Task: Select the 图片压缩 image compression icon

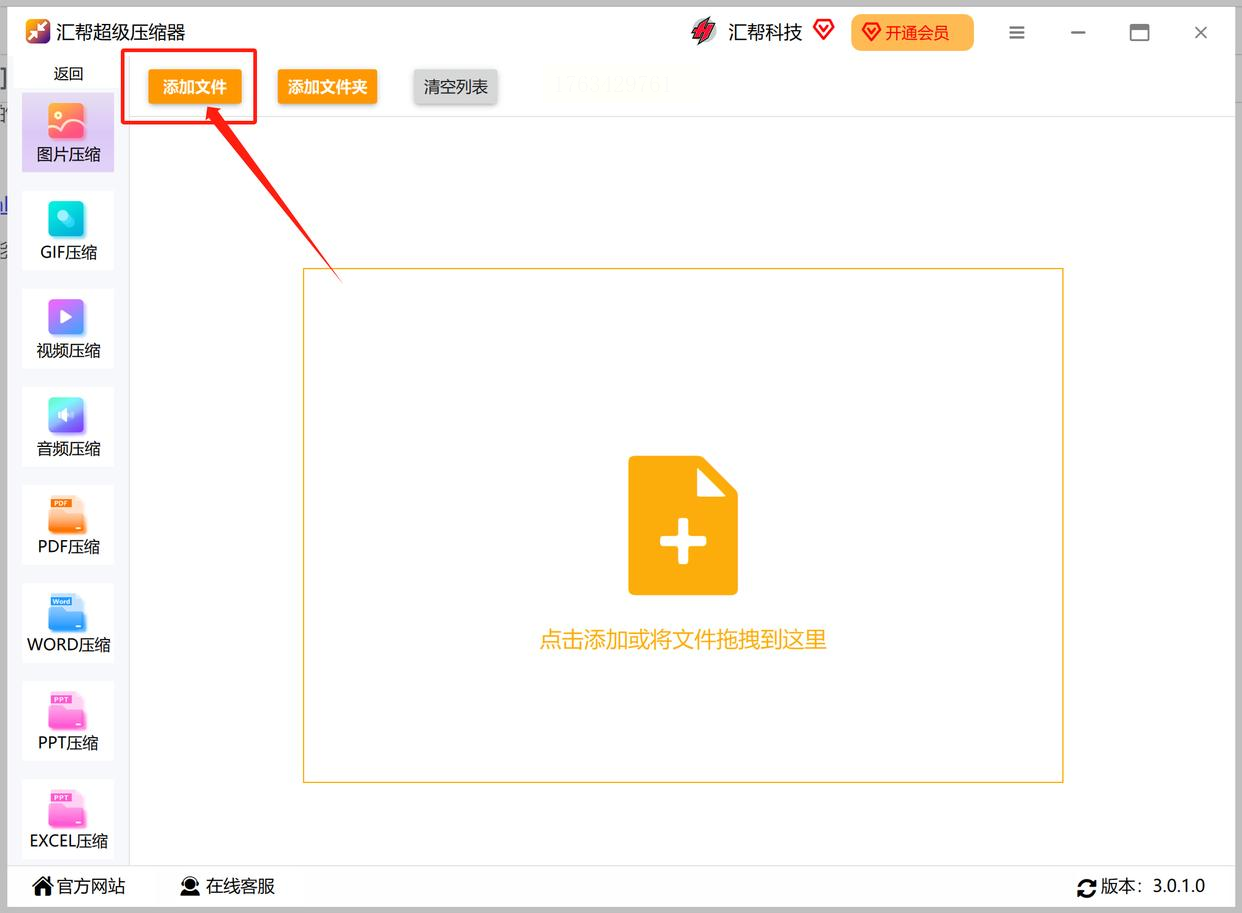Action: coord(67,121)
